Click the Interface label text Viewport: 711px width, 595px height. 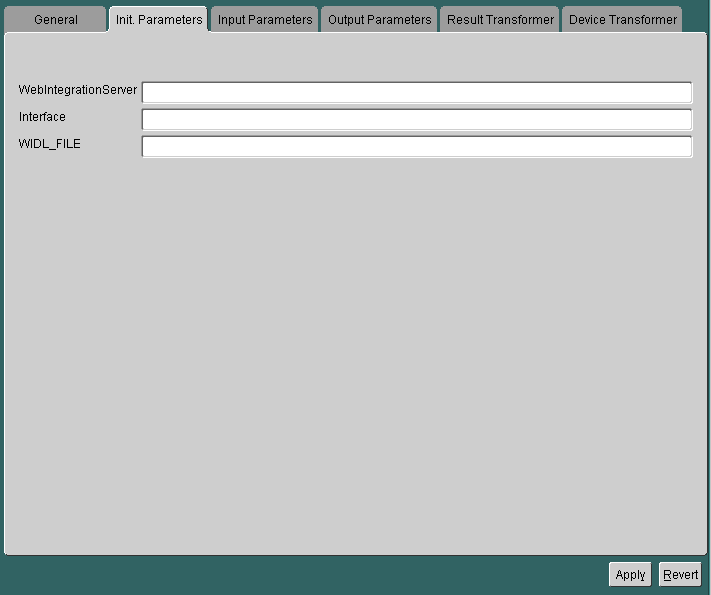(42, 117)
